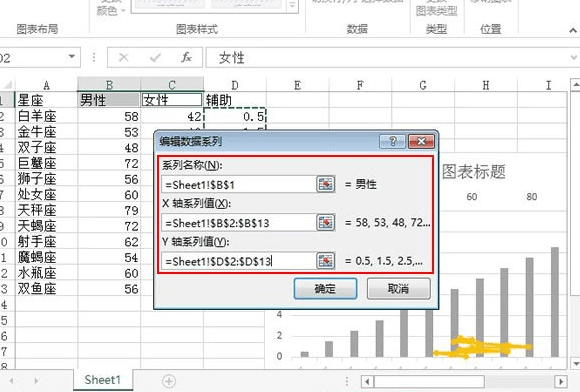
Task: Click the previous sheet navigation arrow
Action: click(x=12, y=381)
